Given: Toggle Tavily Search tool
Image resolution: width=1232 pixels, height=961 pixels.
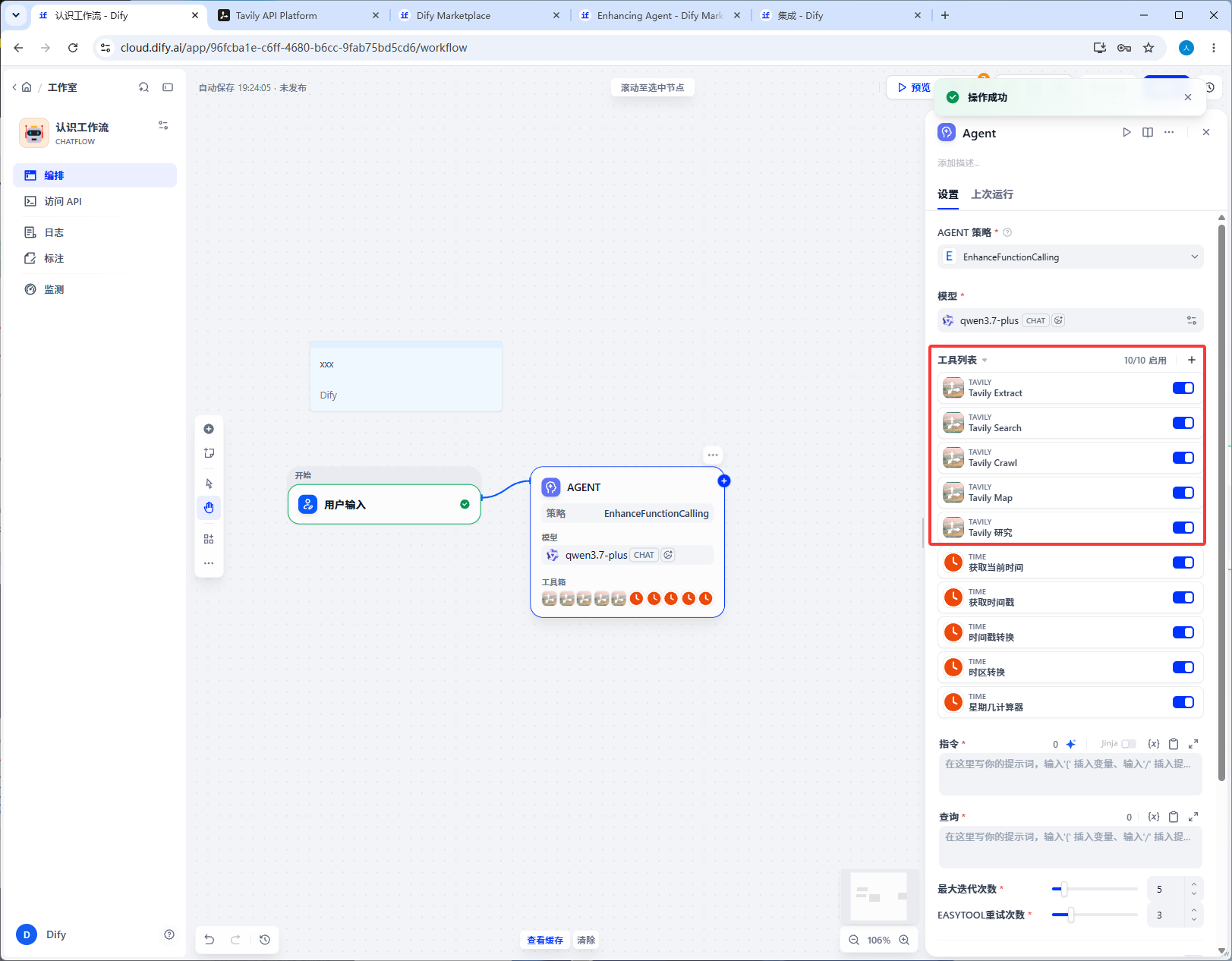Looking at the screenshot, I should click(x=1183, y=423).
